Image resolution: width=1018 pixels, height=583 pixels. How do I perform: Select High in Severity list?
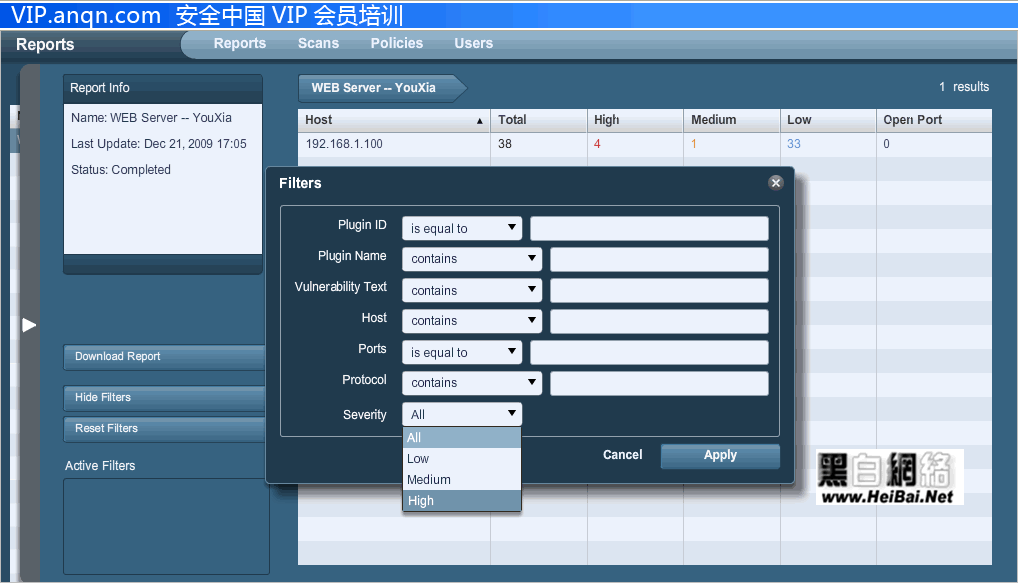pos(461,501)
